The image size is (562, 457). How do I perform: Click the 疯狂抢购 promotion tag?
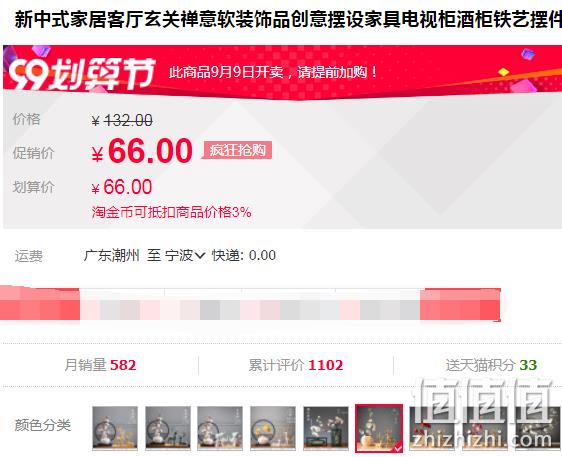[238, 150]
